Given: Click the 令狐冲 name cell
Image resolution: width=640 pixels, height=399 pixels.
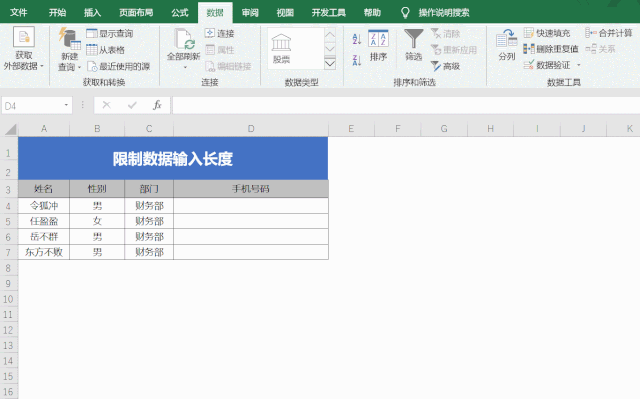Looking at the screenshot, I should pos(44,206).
